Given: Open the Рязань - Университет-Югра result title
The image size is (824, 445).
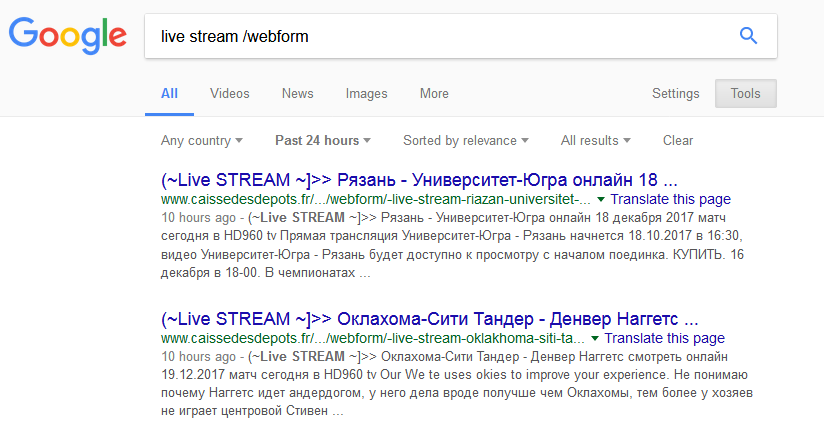Looking at the screenshot, I should tap(419, 180).
